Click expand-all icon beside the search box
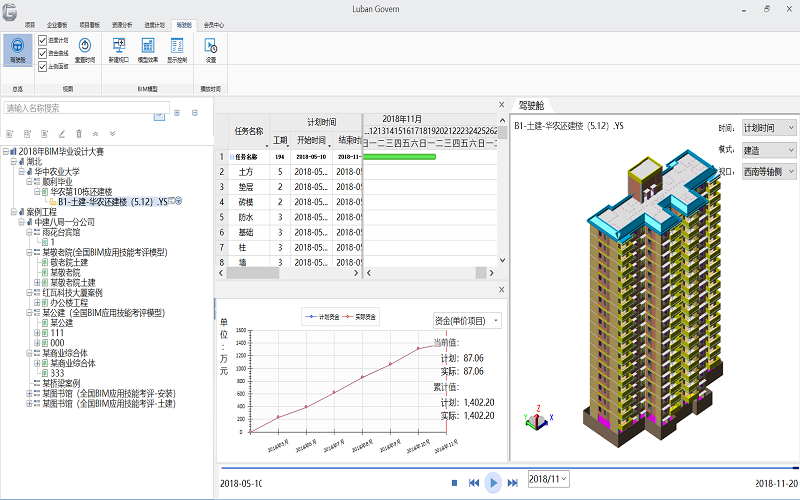The height and width of the screenshot is (500, 800). click(x=177, y=113)
